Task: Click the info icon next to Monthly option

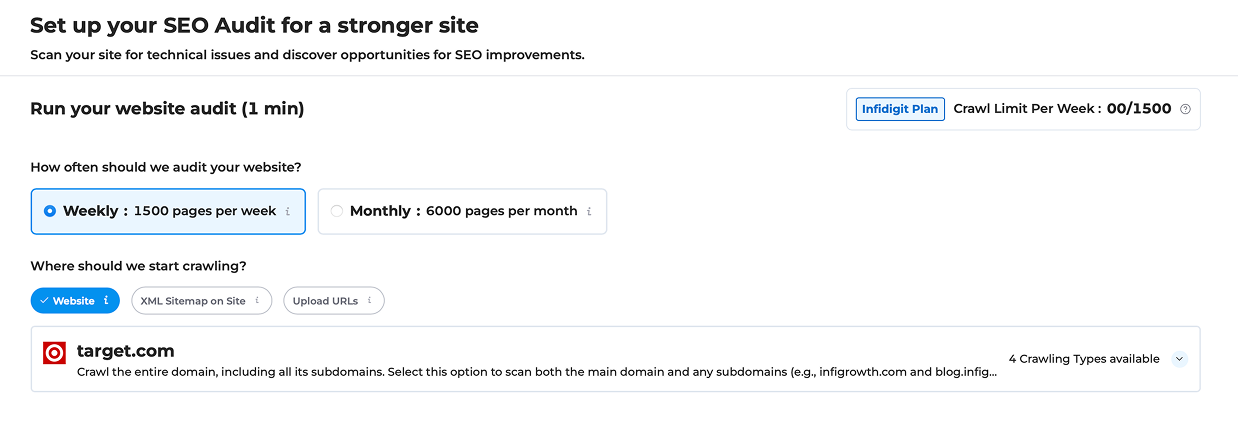Action: [589, 211]
